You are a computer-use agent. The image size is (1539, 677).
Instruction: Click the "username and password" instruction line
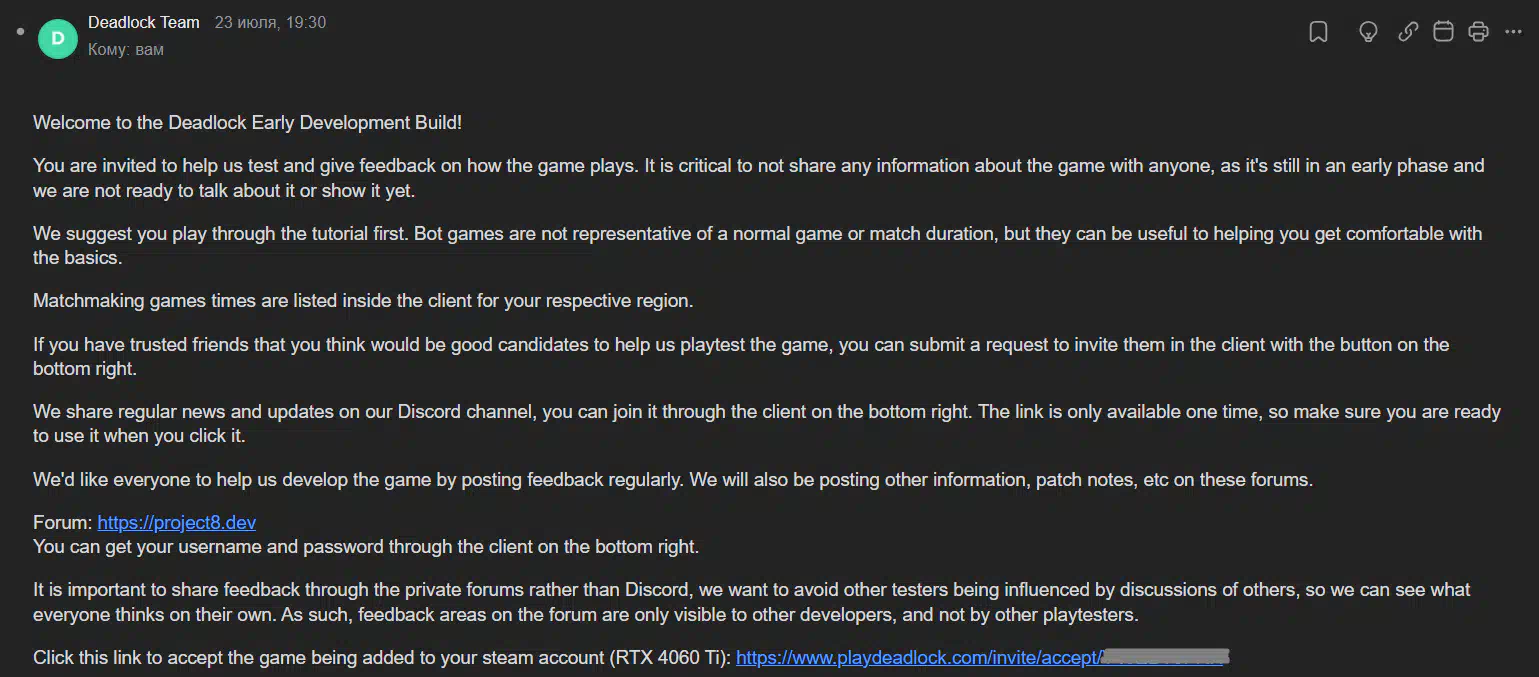point(366,547)
